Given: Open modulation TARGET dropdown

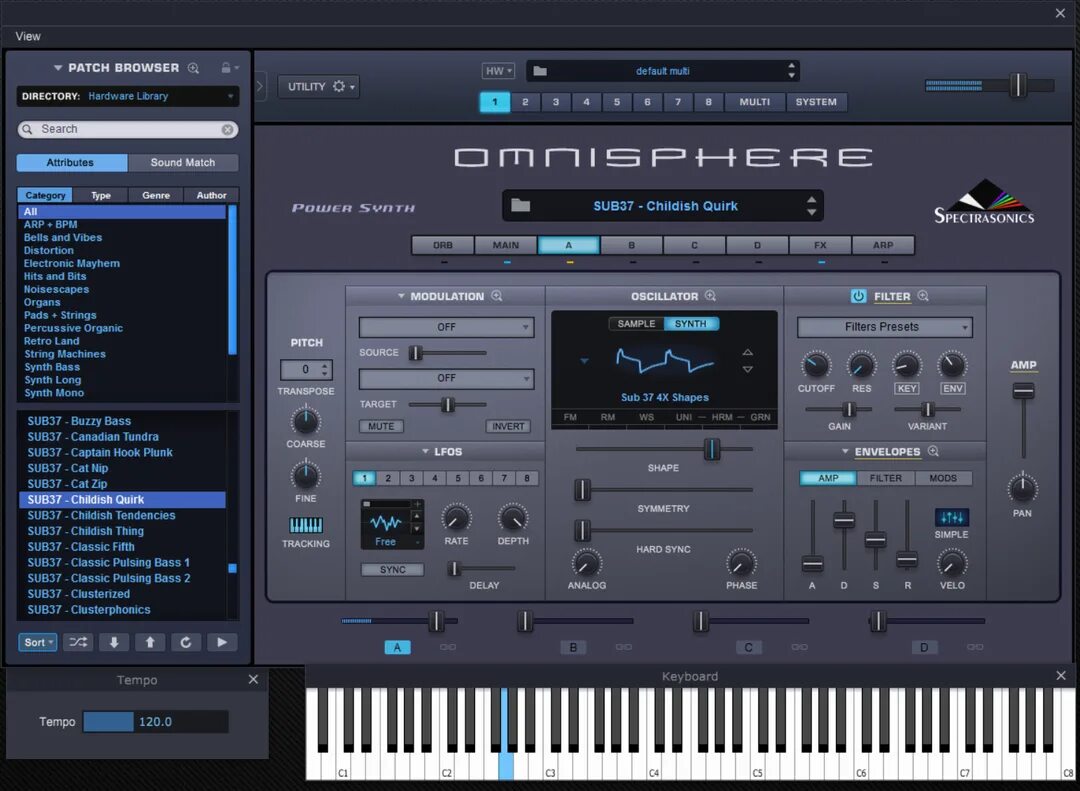Looking at the screenshot, I should [446, 378].
